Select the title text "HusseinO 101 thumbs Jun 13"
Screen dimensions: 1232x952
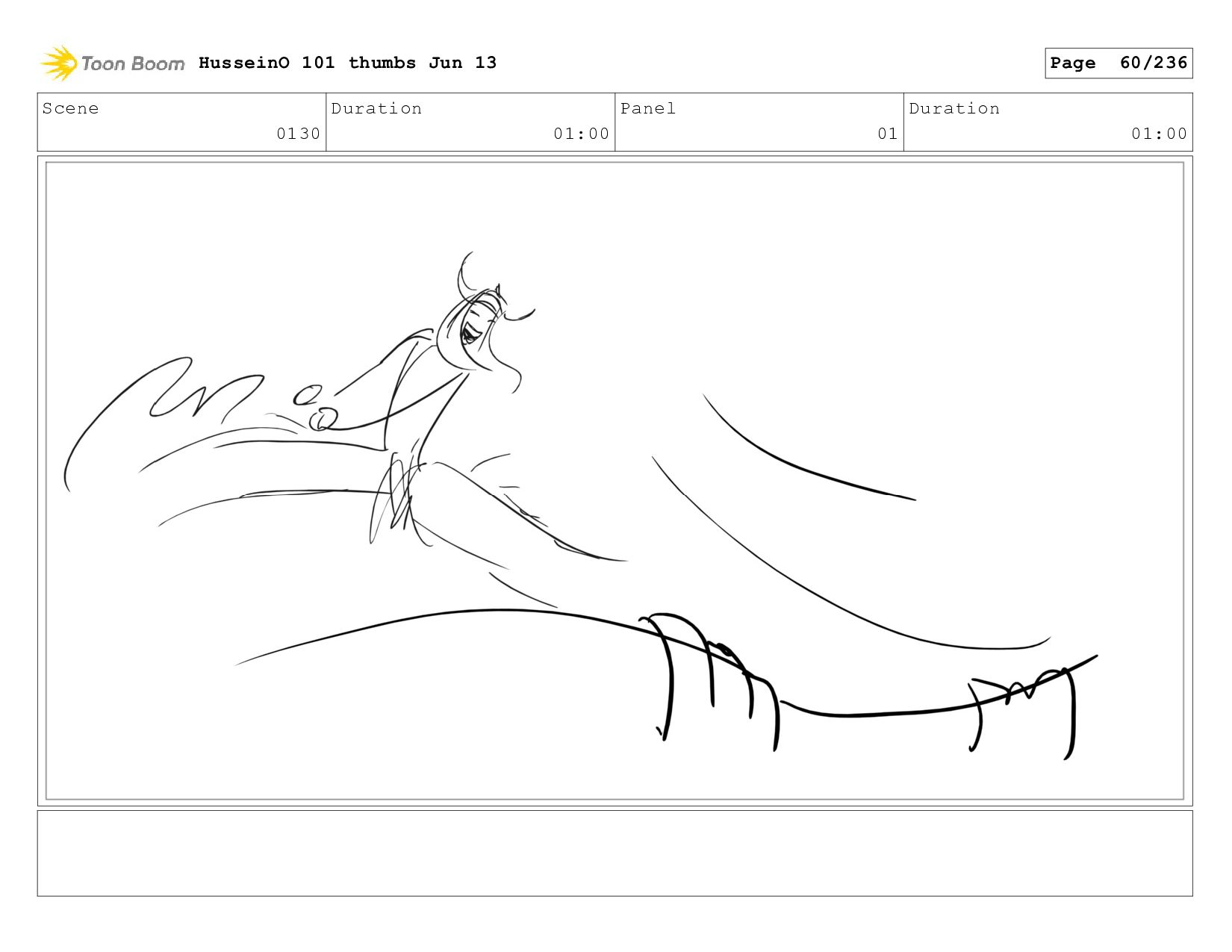coord(347,63)
